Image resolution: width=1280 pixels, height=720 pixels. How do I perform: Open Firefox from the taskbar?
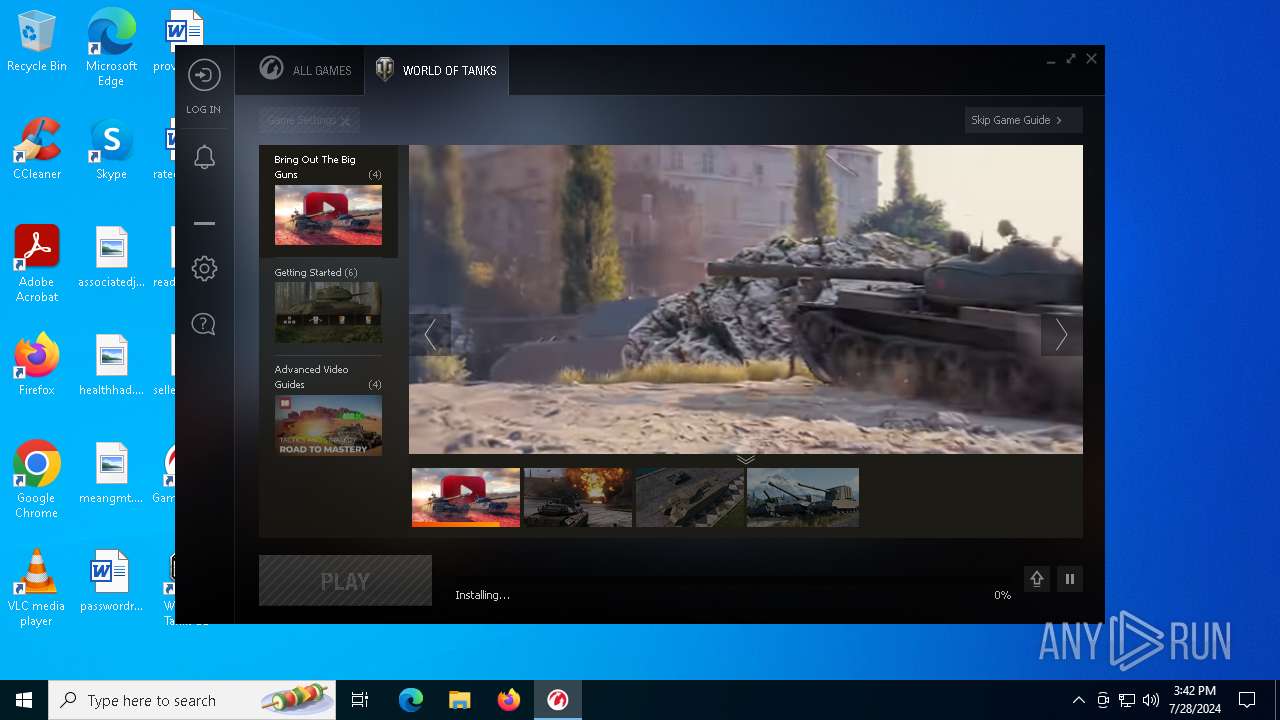(508, 700)
